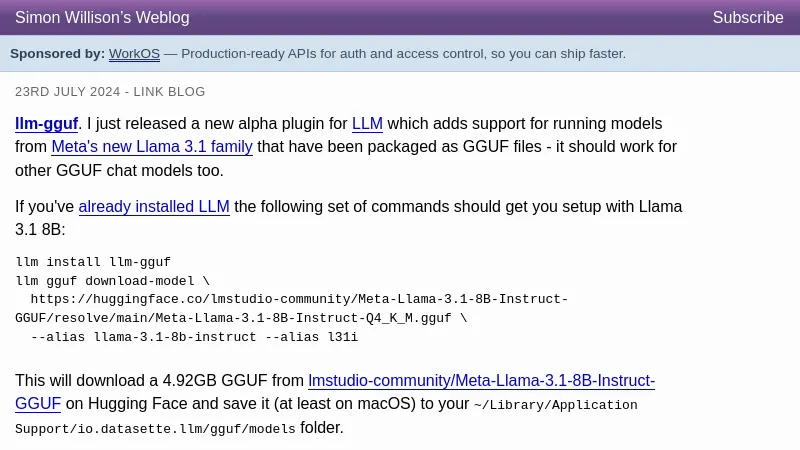Click the Sponsored by label

(57, 54)
